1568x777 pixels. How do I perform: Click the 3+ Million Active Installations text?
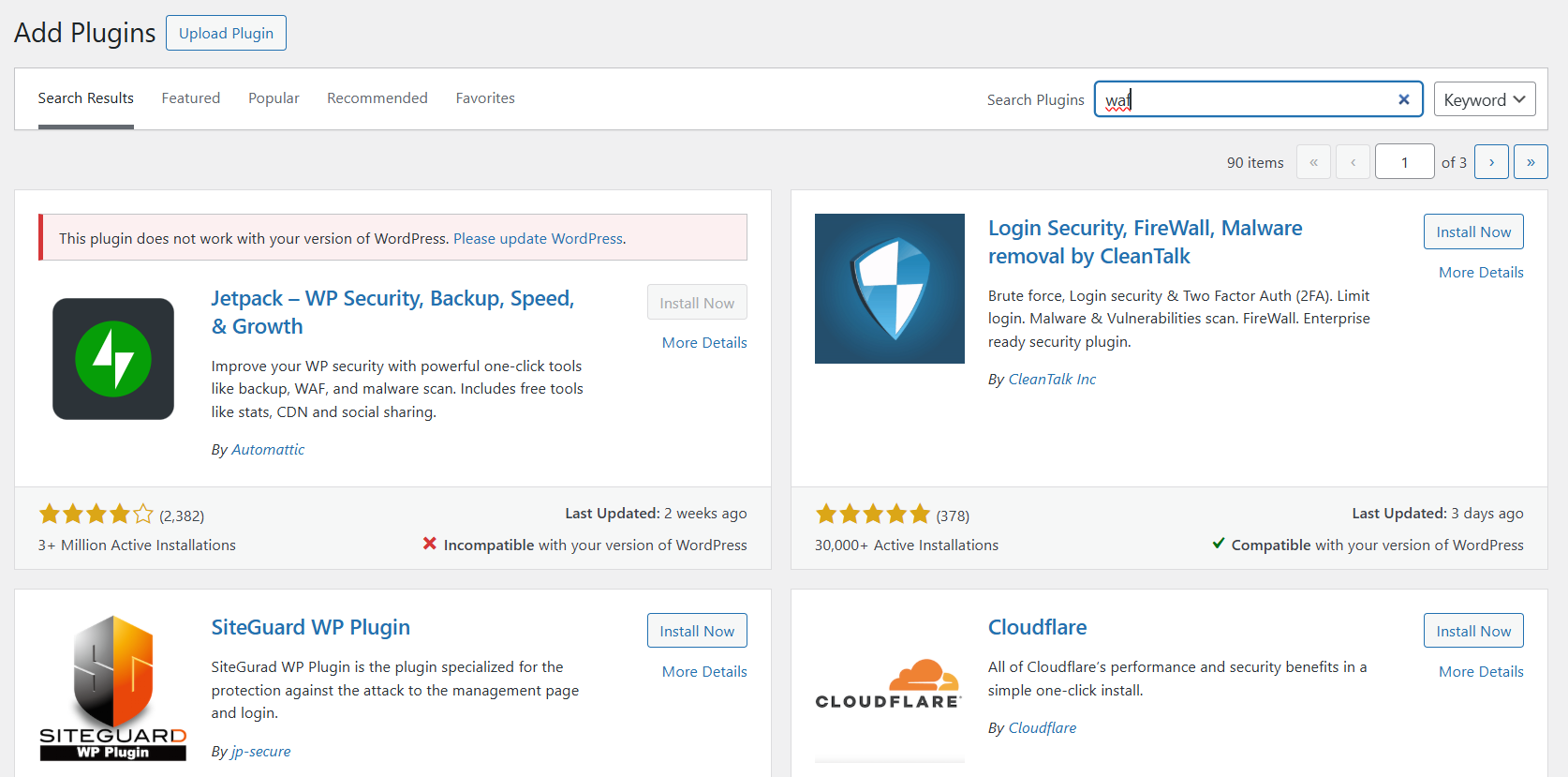pos(137,545)
